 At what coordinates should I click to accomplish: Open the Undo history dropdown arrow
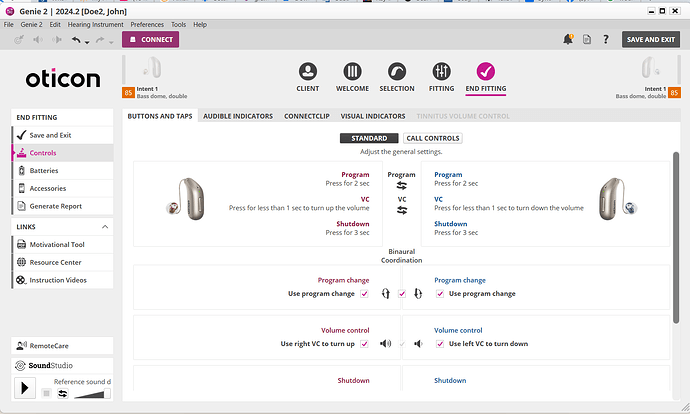(x=87, y=42)
